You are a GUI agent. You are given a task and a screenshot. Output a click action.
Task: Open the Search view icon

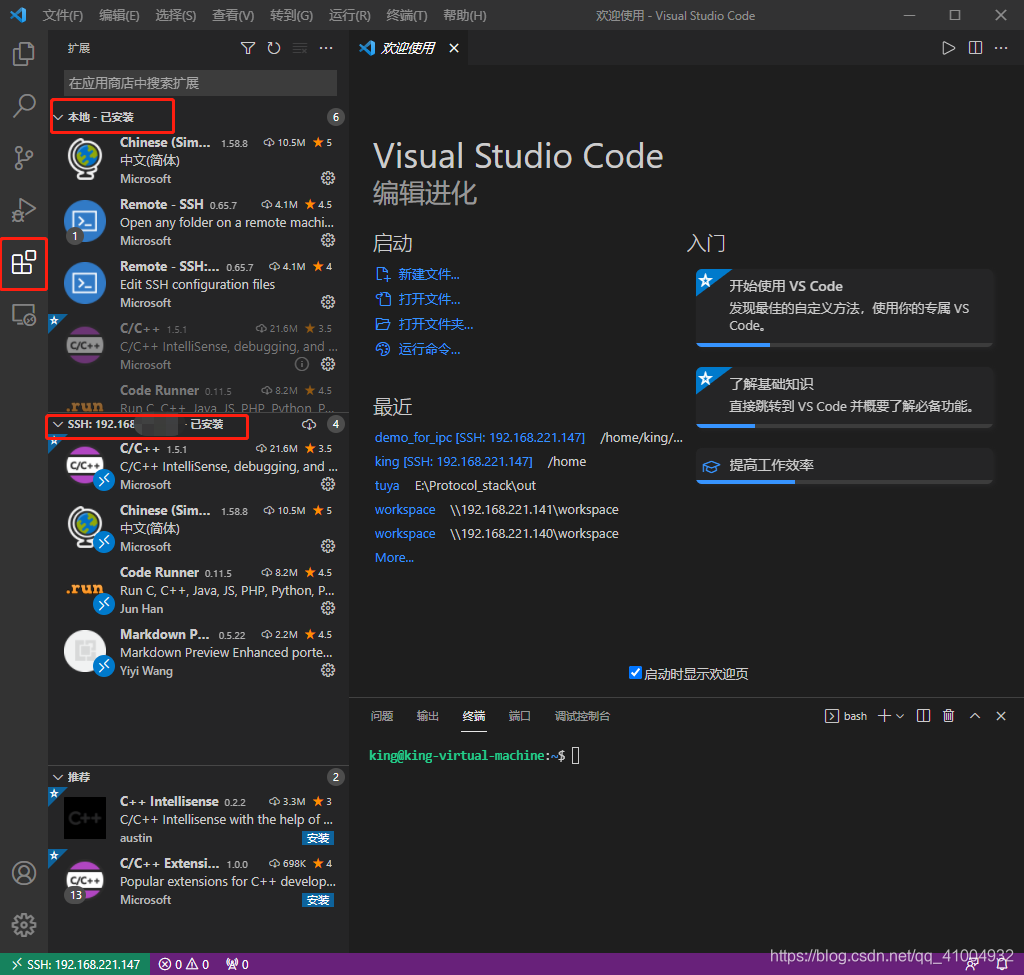tap(24, 106)
